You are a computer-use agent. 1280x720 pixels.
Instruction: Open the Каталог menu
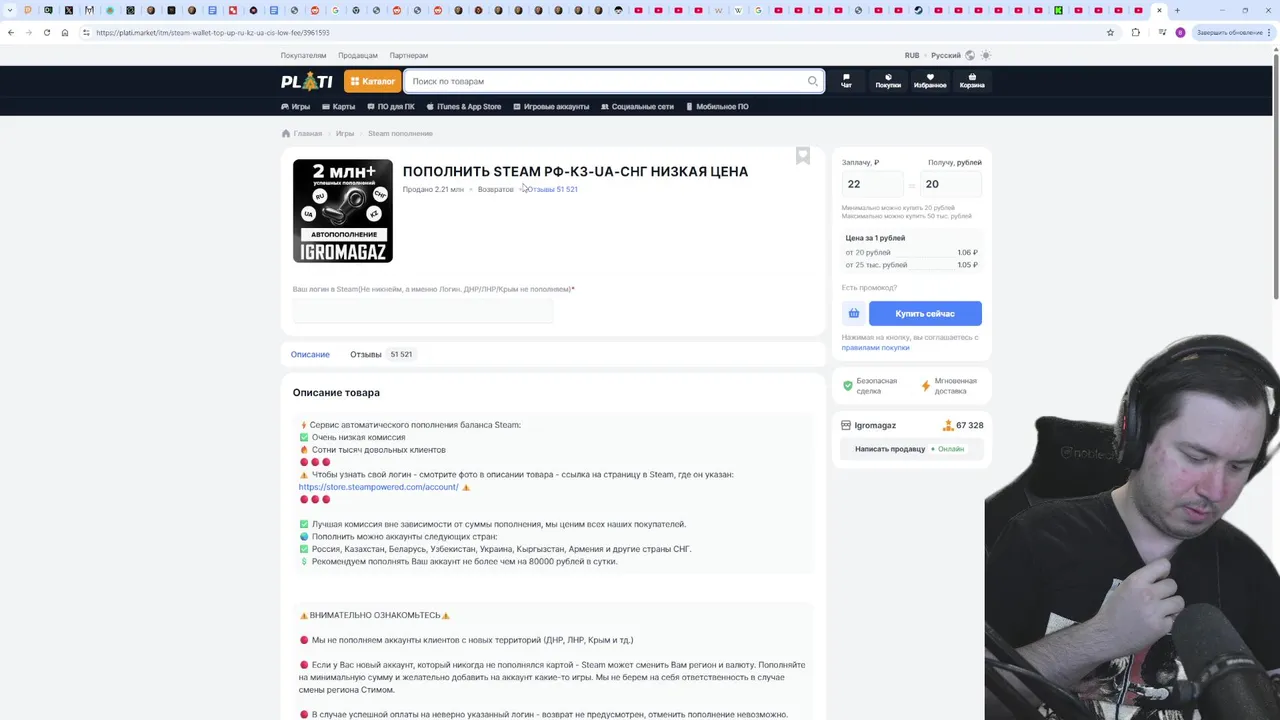click(372, 81)
